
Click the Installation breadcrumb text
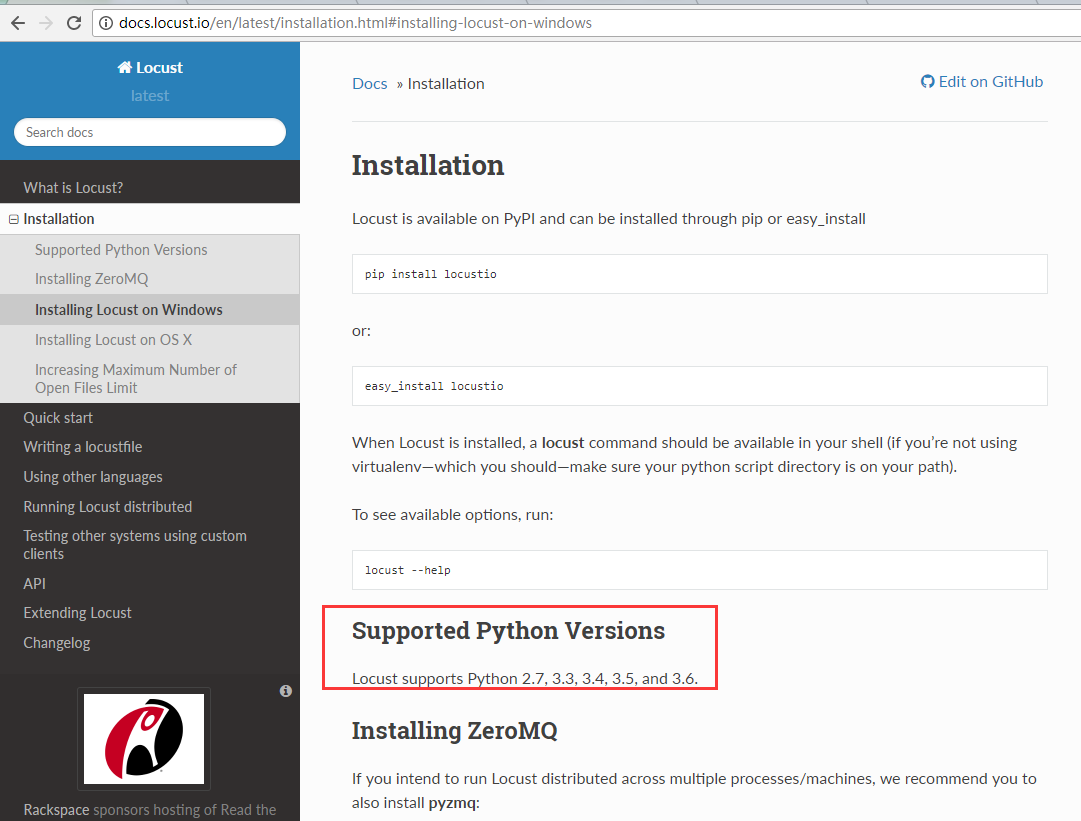(446, 84)
